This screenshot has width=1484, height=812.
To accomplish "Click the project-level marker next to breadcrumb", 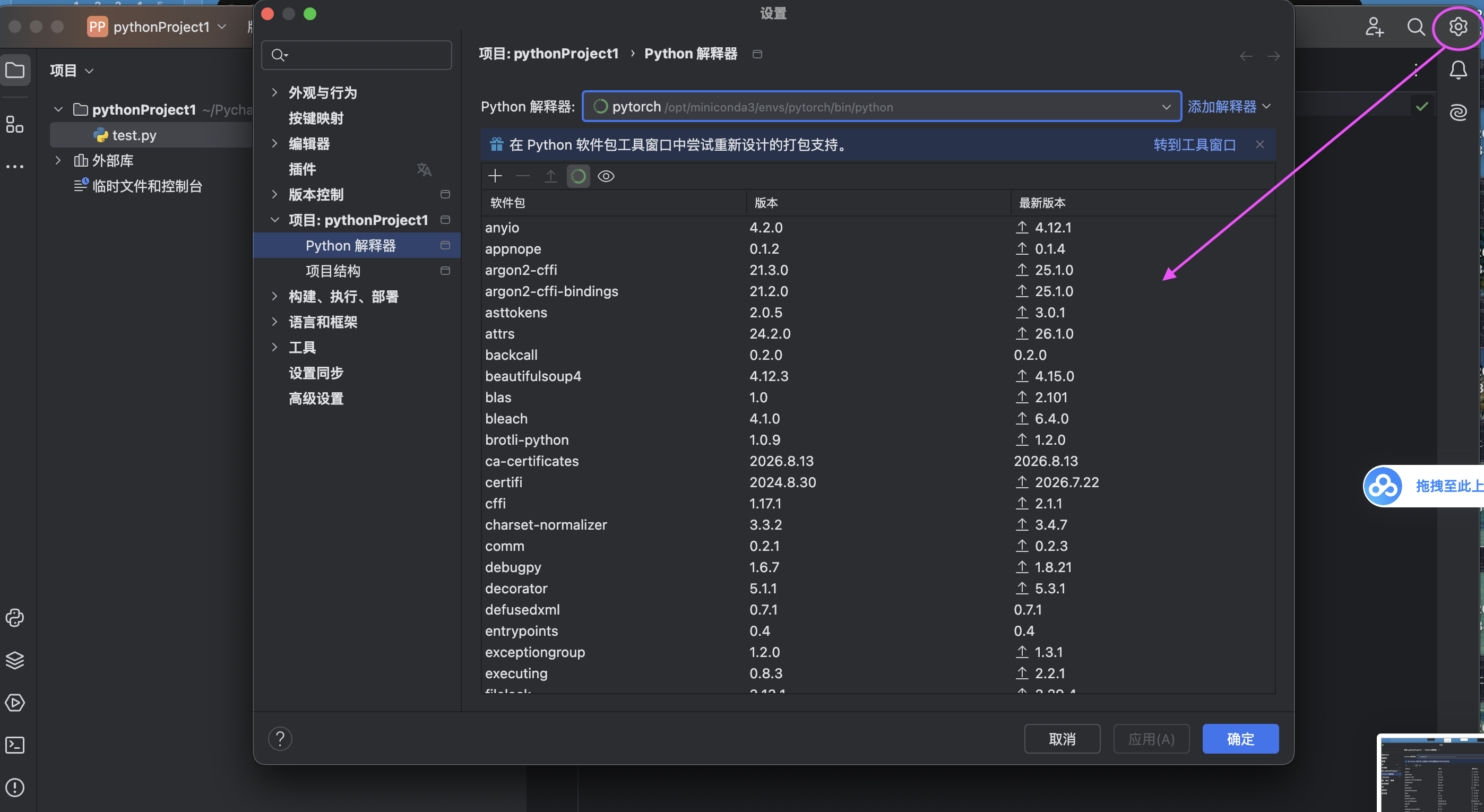I will click(757, 54).
